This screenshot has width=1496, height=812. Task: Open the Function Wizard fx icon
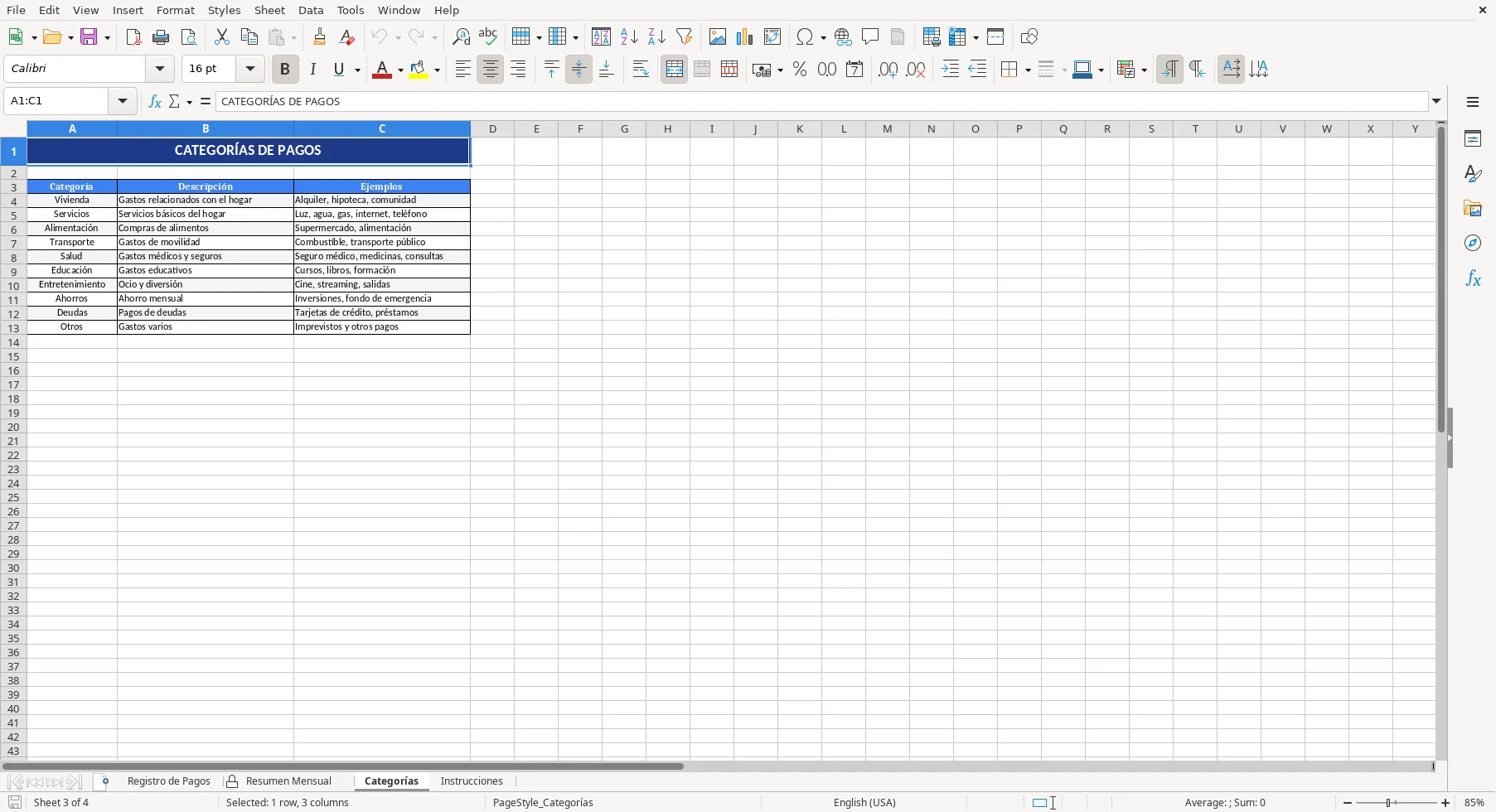click(154, 101)
